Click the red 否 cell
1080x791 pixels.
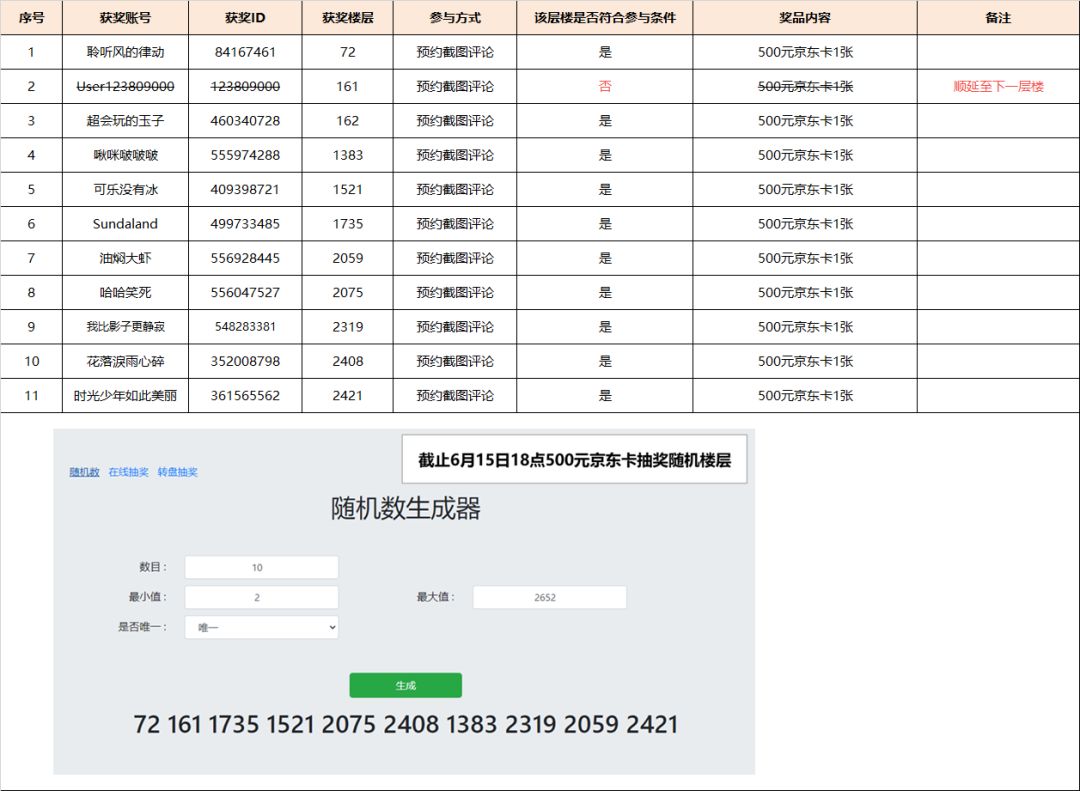(x=605, y=86)
